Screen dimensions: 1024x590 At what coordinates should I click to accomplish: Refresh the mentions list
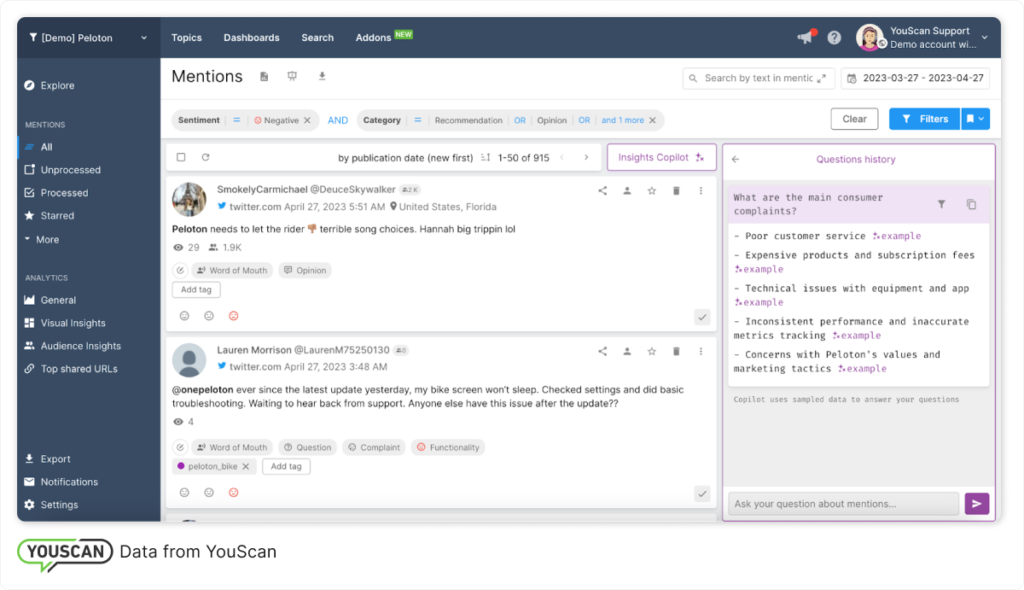coord(206,158)
